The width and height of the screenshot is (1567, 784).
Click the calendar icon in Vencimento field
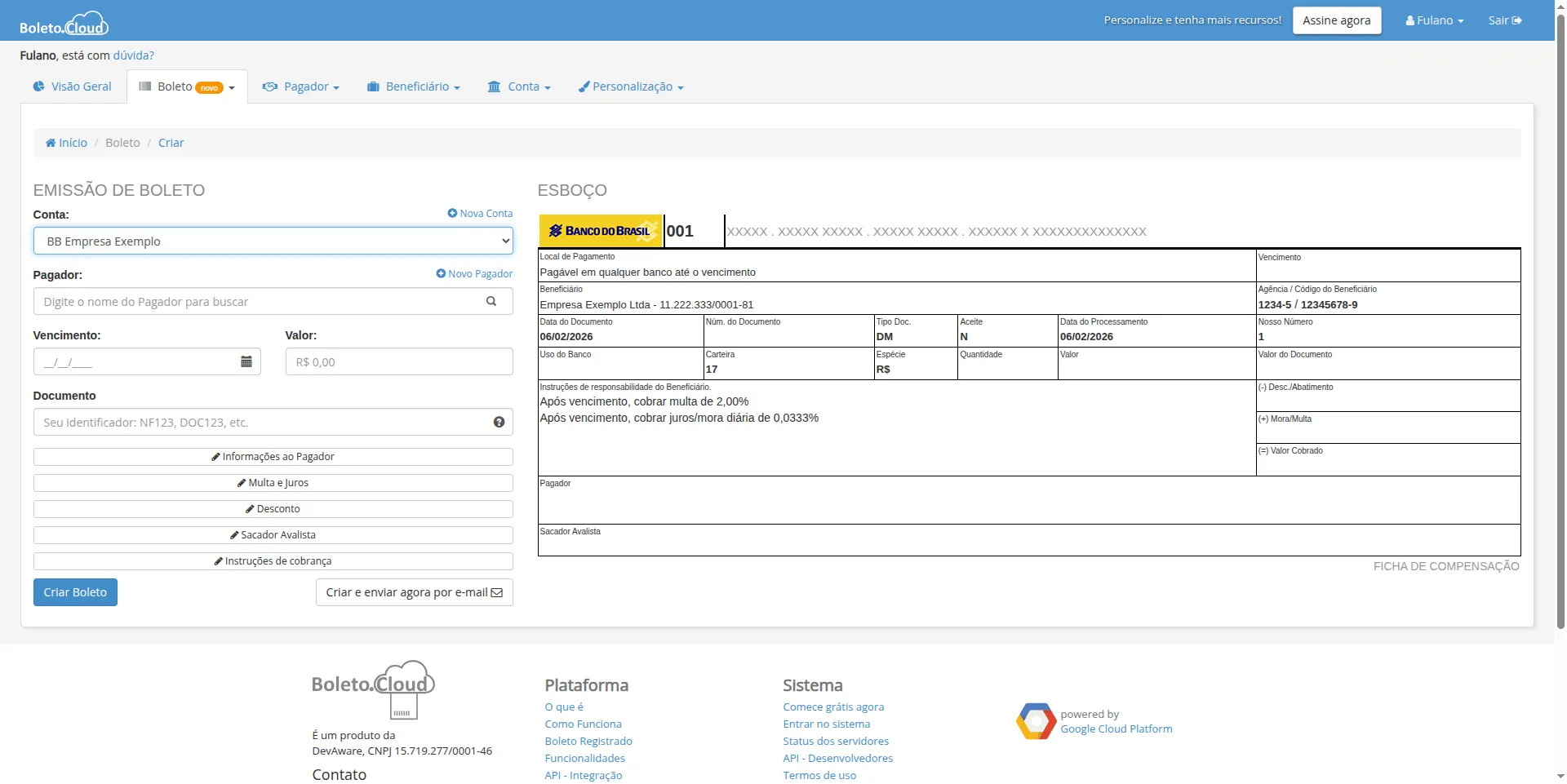pos(246,361)
